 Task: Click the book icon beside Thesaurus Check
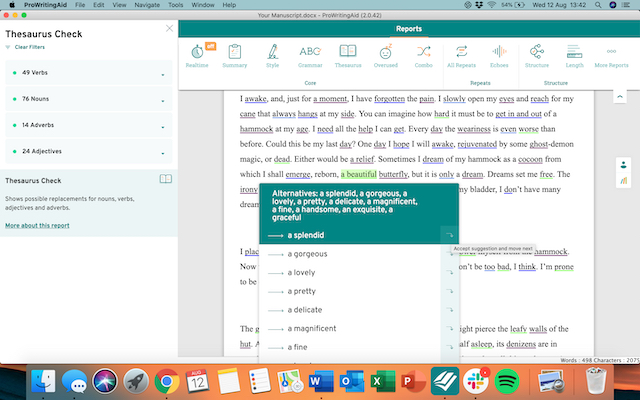pos(166,179)
